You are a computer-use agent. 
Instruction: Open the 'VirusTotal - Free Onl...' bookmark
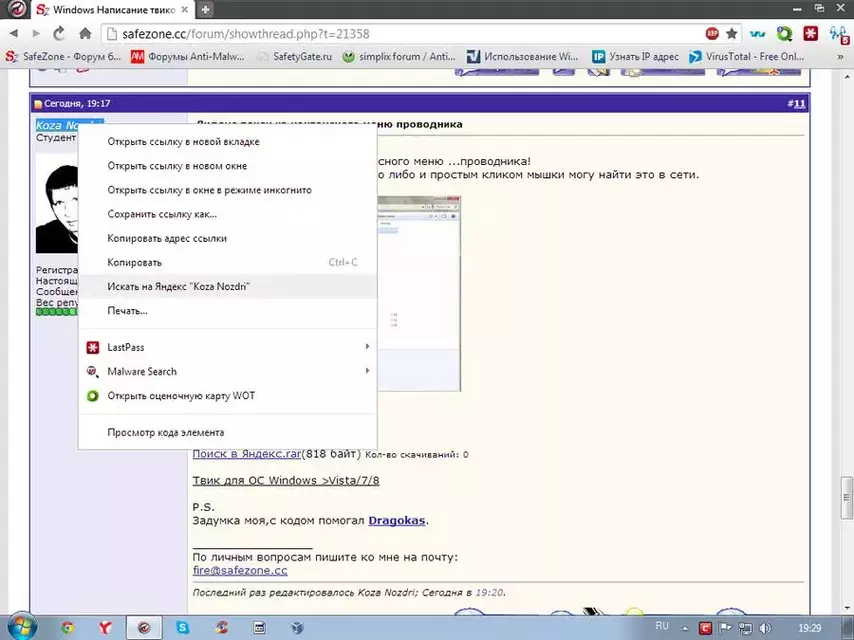(746, 56)
